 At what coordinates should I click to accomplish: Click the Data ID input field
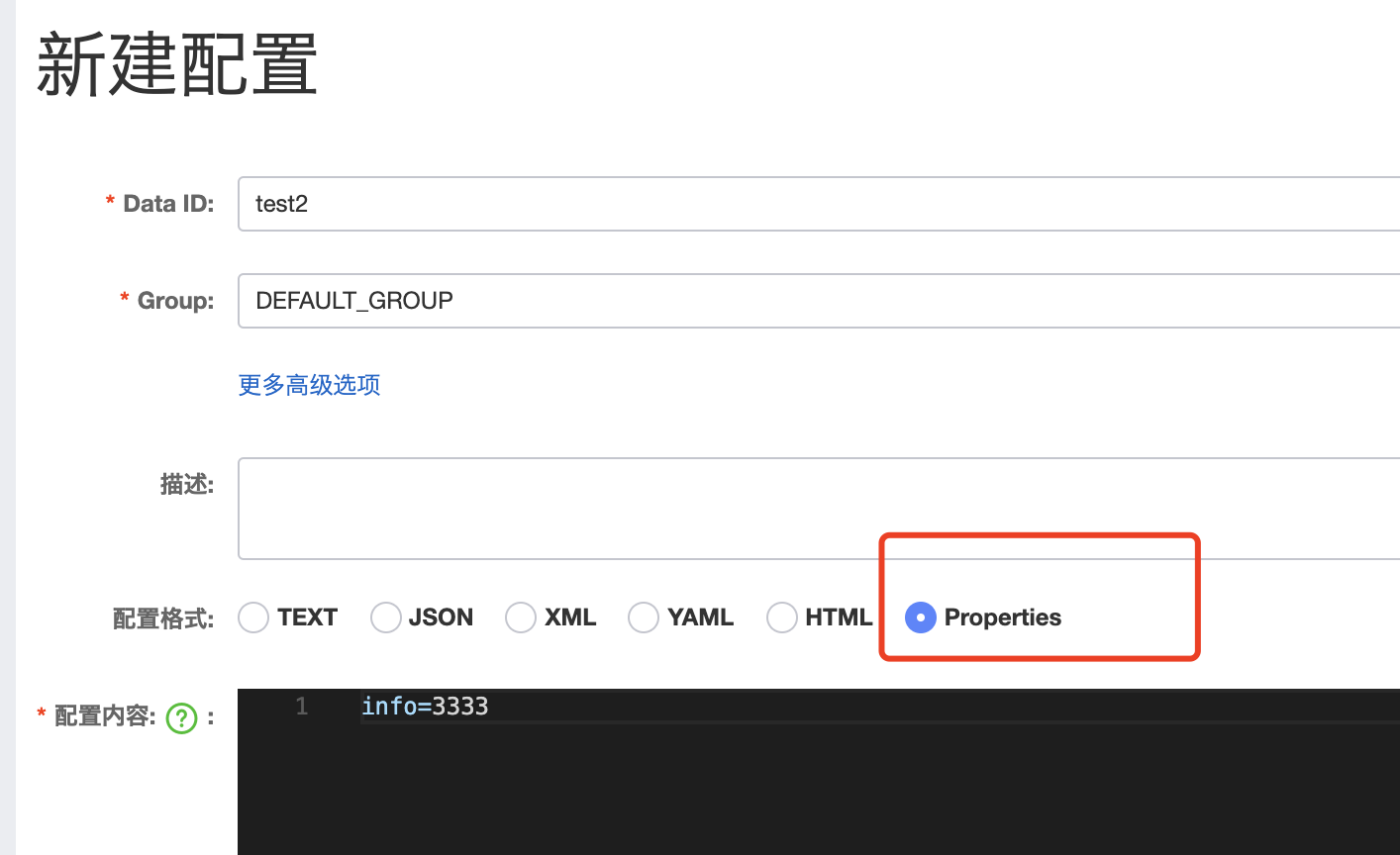click(x=819, y=204)
